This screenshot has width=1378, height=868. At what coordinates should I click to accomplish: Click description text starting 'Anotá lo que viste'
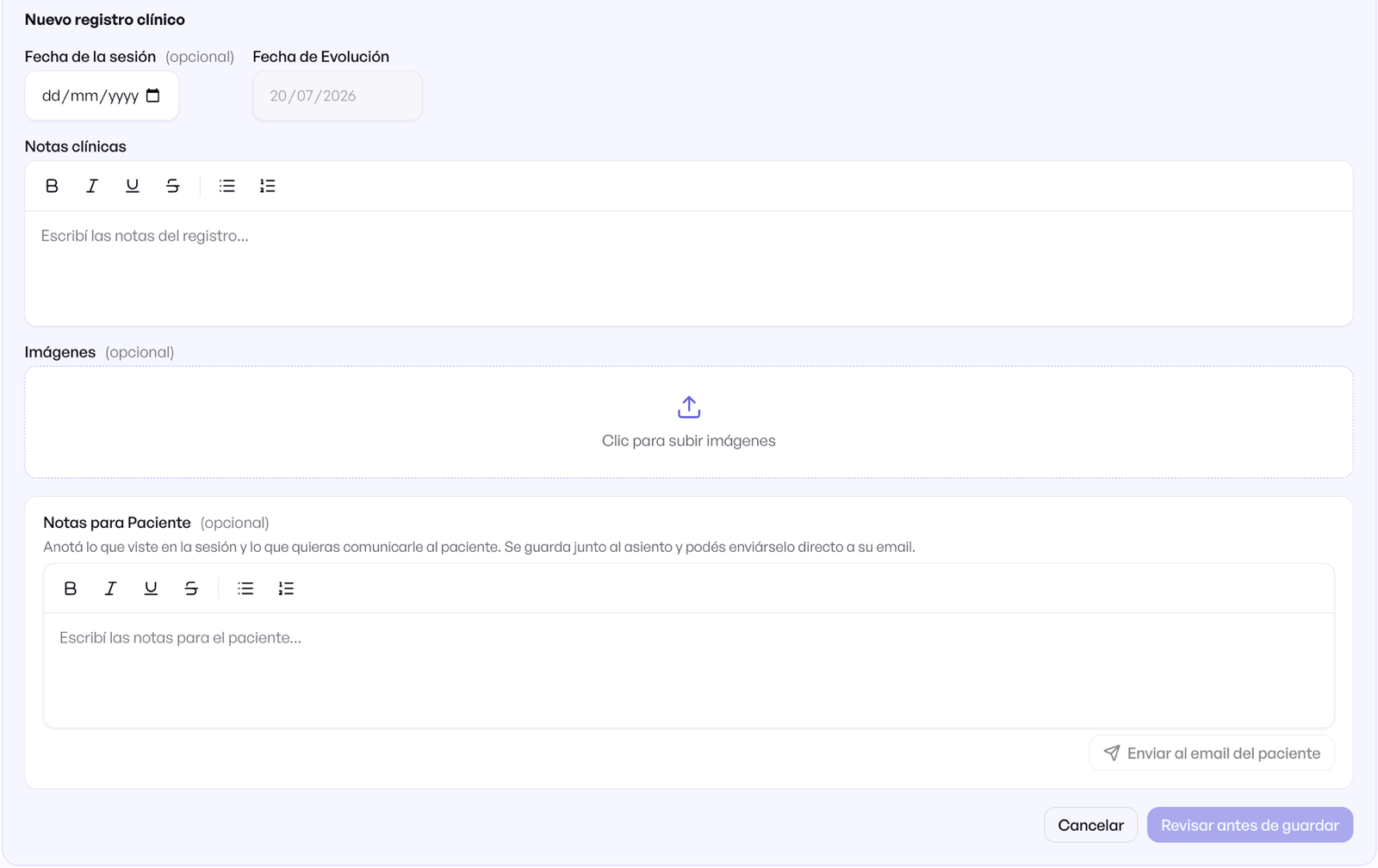(479, 547)
